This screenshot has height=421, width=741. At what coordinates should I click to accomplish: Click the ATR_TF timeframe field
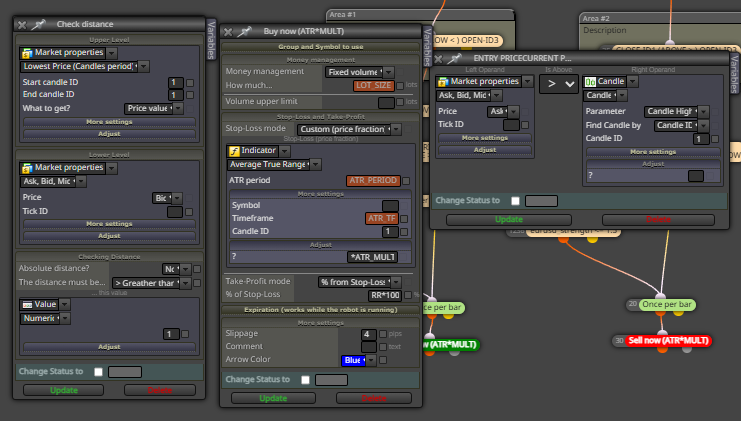[381, 218]
